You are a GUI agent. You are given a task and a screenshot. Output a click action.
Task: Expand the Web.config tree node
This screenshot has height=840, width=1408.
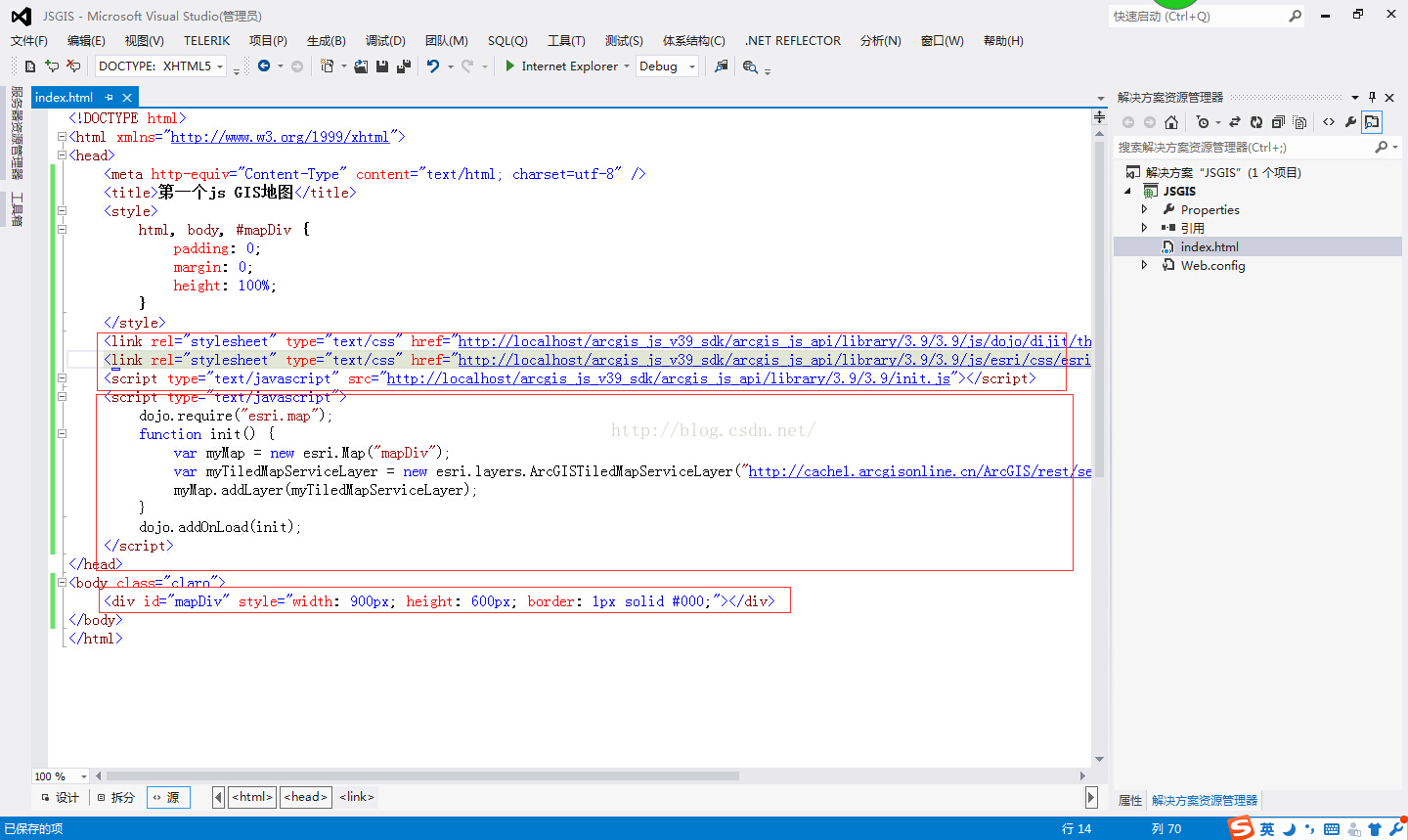click(x=1144, y=265)
